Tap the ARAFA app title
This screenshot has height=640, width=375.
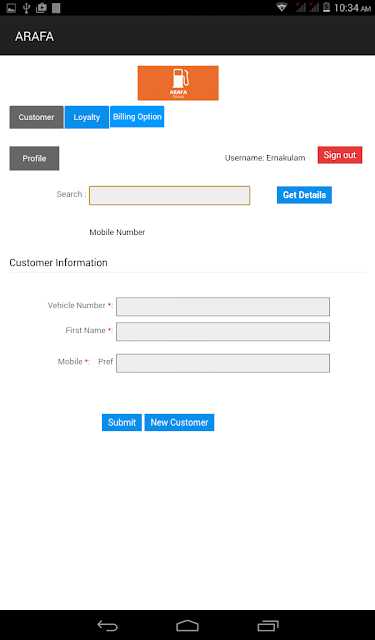click(34, 37)
